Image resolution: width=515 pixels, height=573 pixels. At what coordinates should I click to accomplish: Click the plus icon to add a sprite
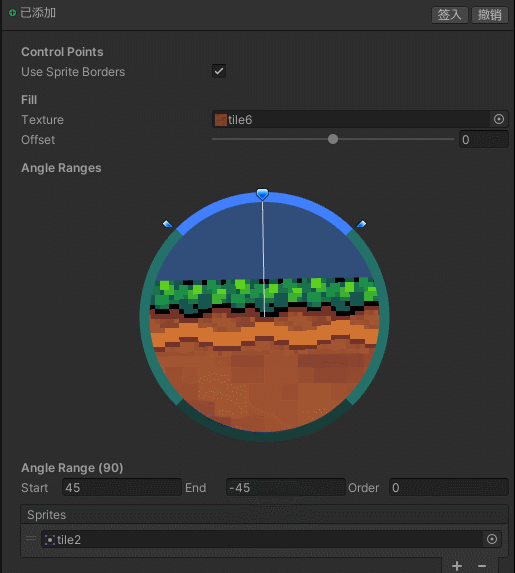[457, 566]
